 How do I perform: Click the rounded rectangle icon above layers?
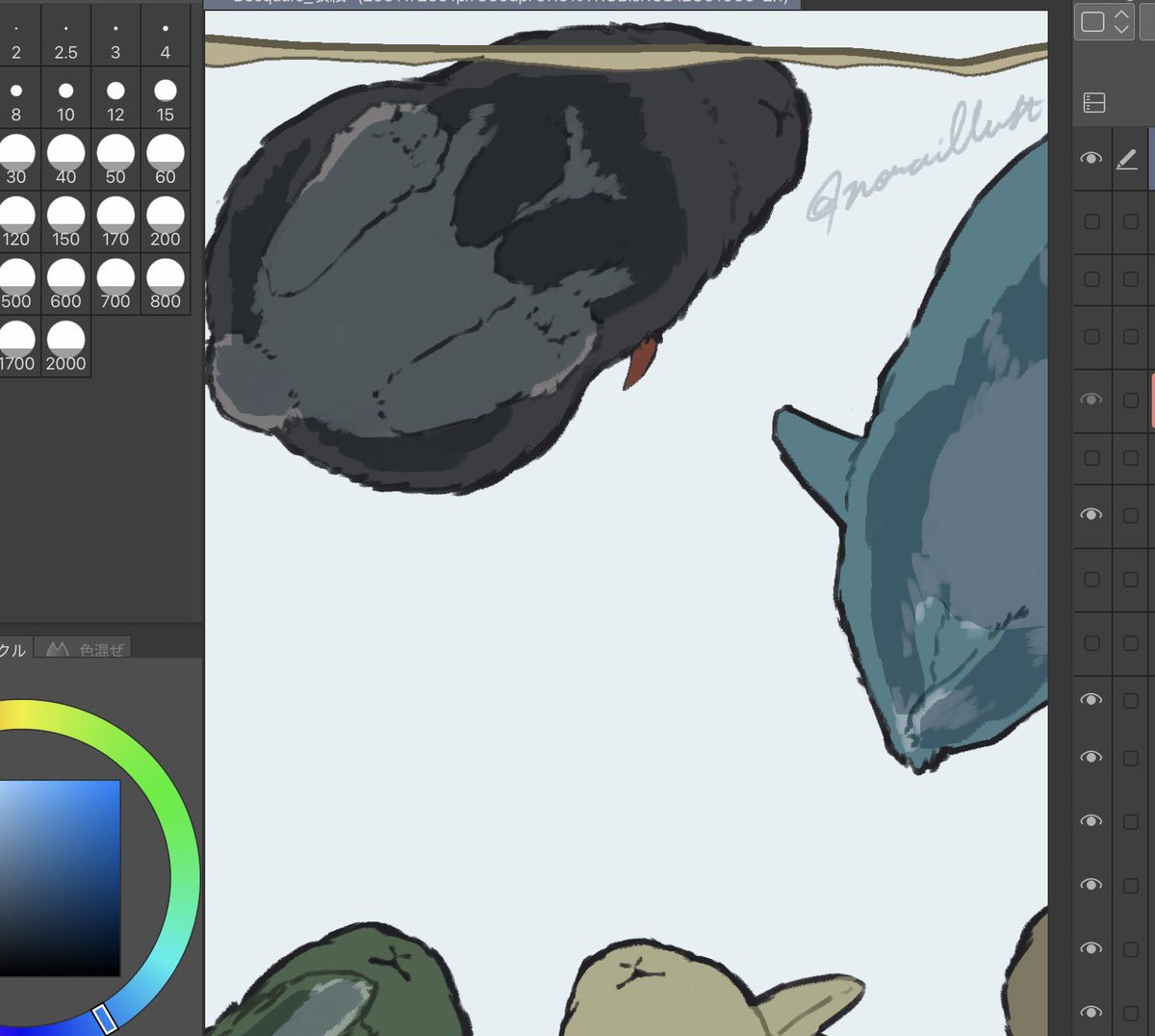coord(1092,21)
